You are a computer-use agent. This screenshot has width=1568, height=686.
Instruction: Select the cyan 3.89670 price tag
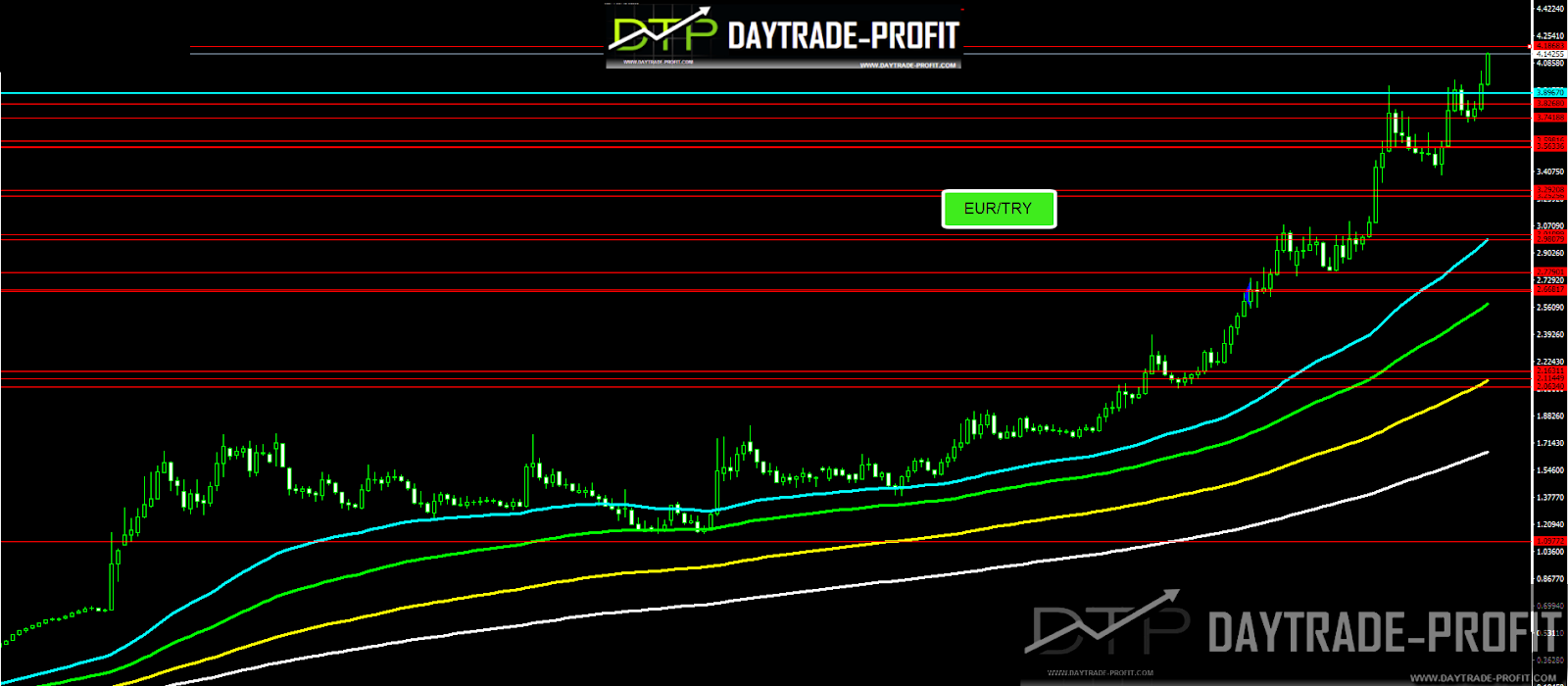[x=1549, y=92]
